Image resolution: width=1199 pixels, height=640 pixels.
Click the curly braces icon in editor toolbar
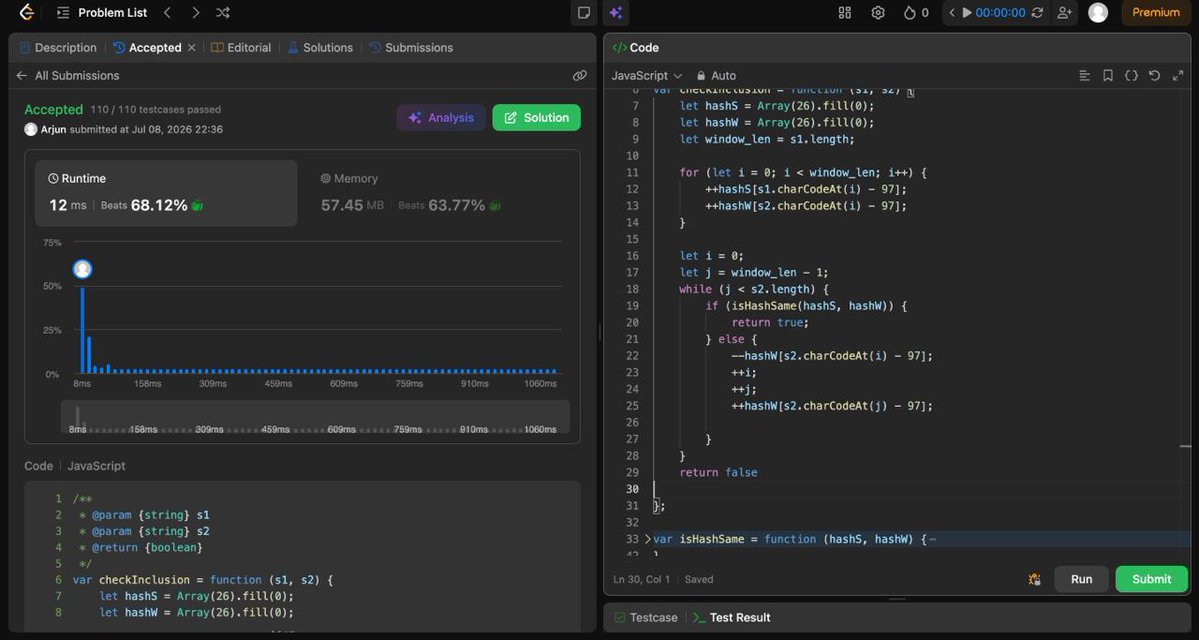1131,76
